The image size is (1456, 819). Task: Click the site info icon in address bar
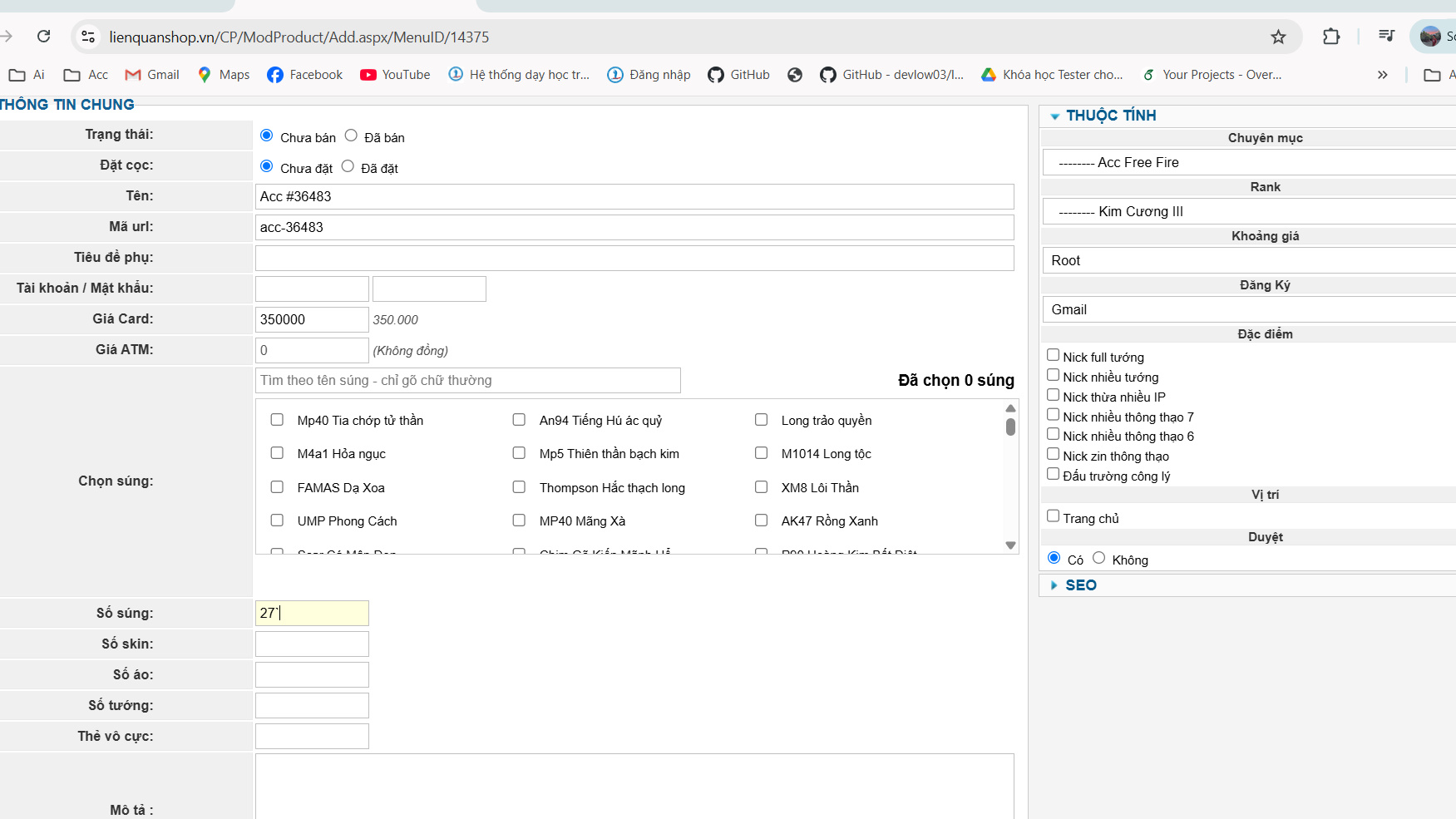pos(88,37)
